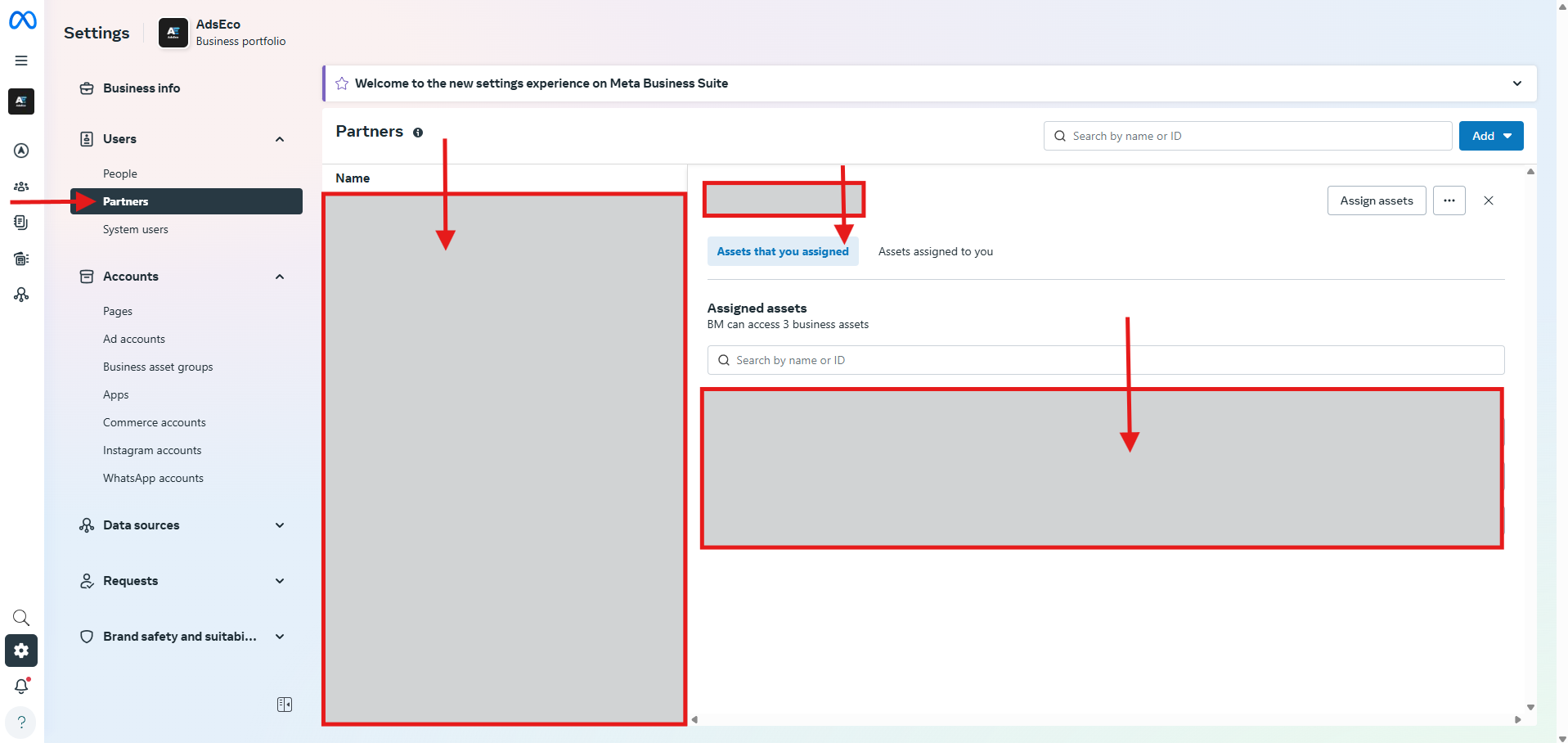Open the pages stack icon in left rail
The height and width of the screenshot is (743, 1568).
(21, 223)
